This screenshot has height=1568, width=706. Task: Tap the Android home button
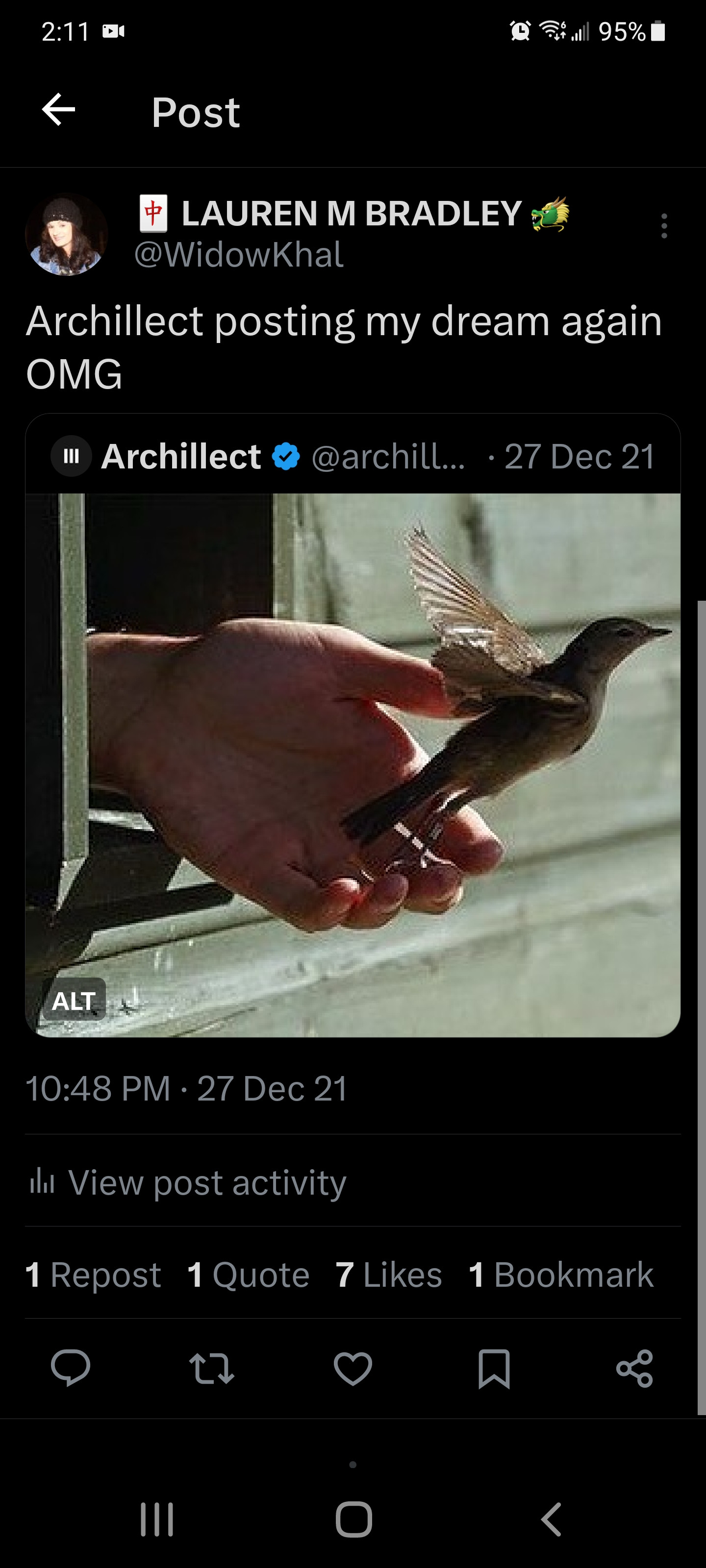353,1519
